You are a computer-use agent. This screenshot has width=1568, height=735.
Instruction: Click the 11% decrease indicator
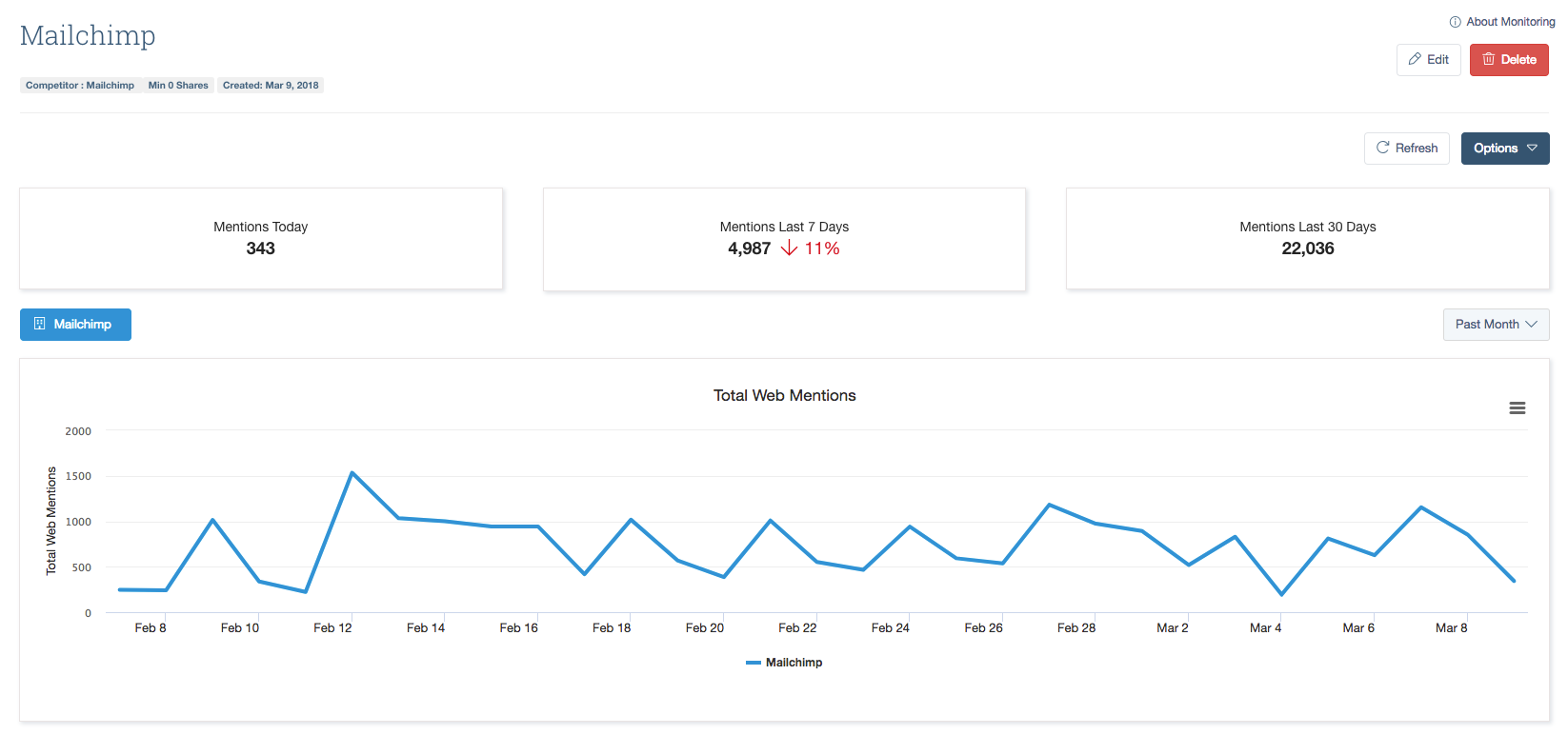(811, 248)
